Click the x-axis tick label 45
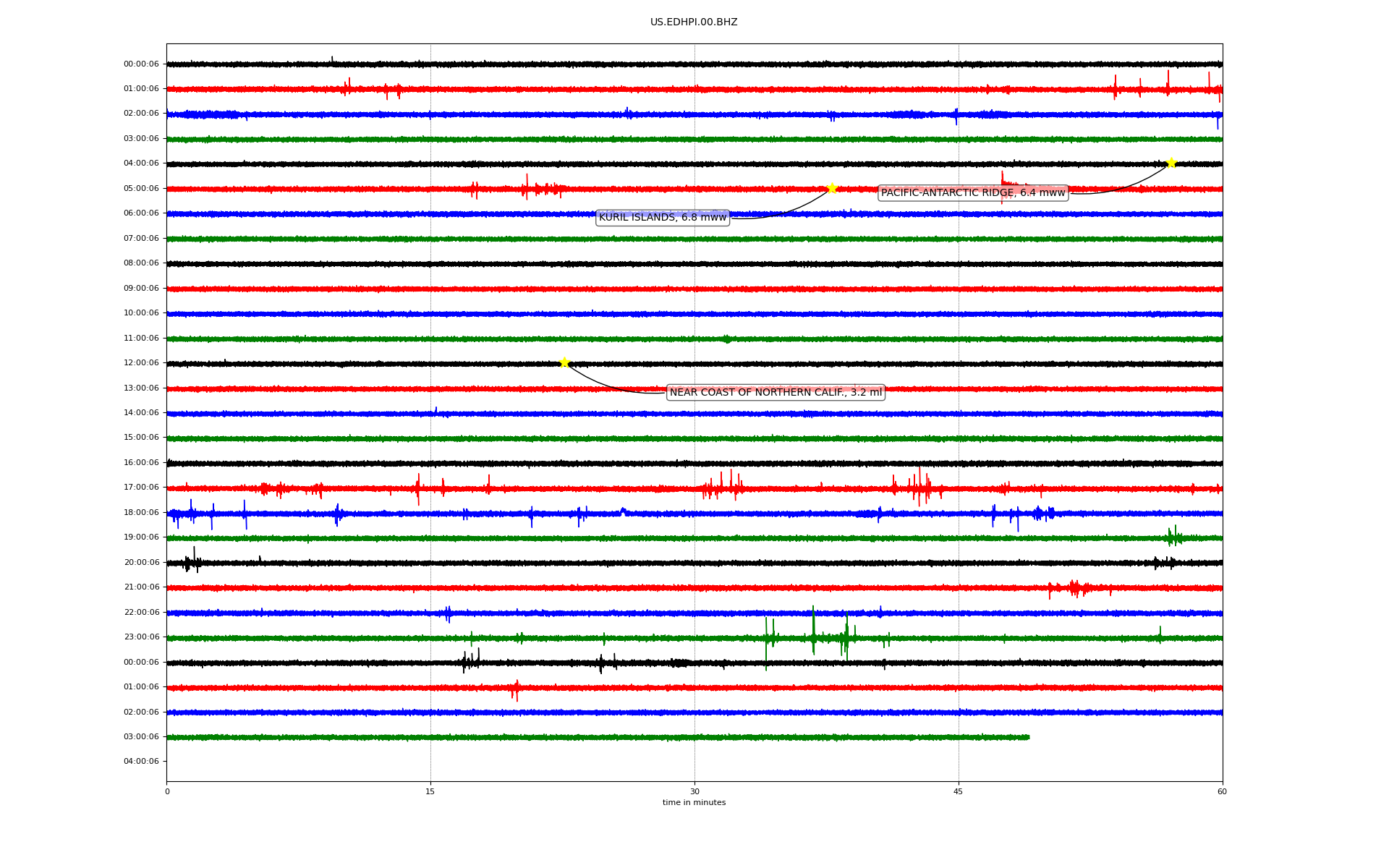Image resolution: width=1389 pixels, height=868 pixels. pos(959,791)
